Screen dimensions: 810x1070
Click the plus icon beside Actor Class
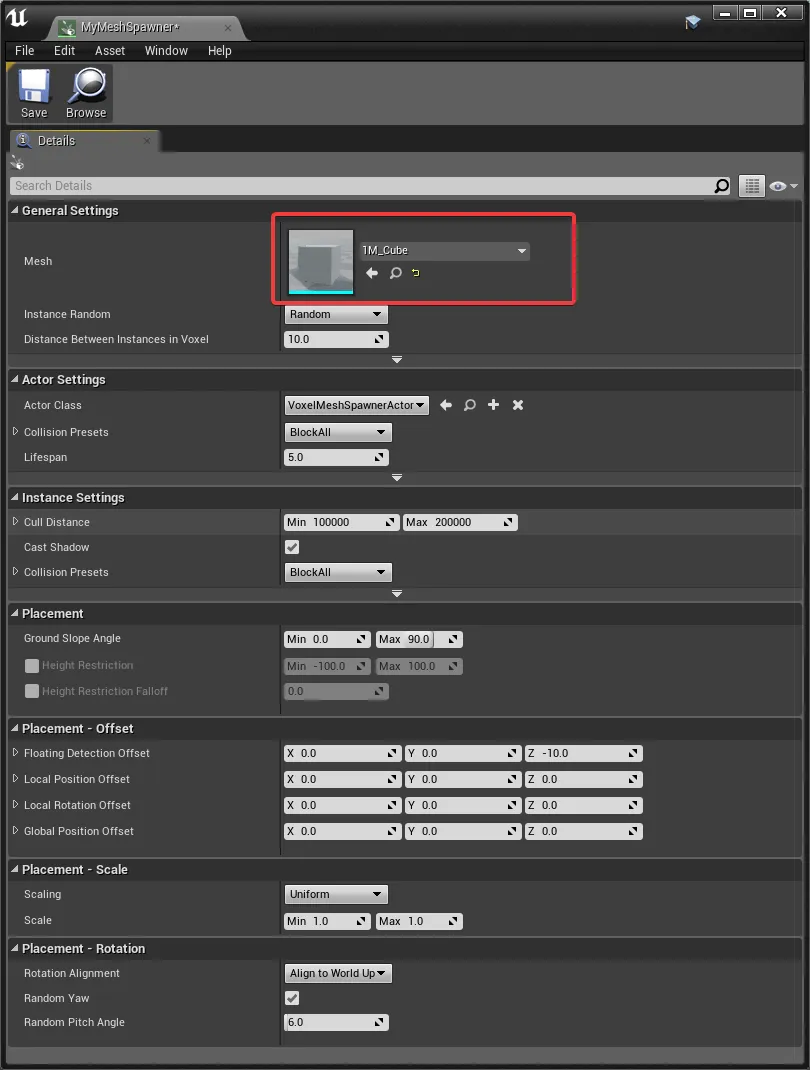click(x=493, y=405)
